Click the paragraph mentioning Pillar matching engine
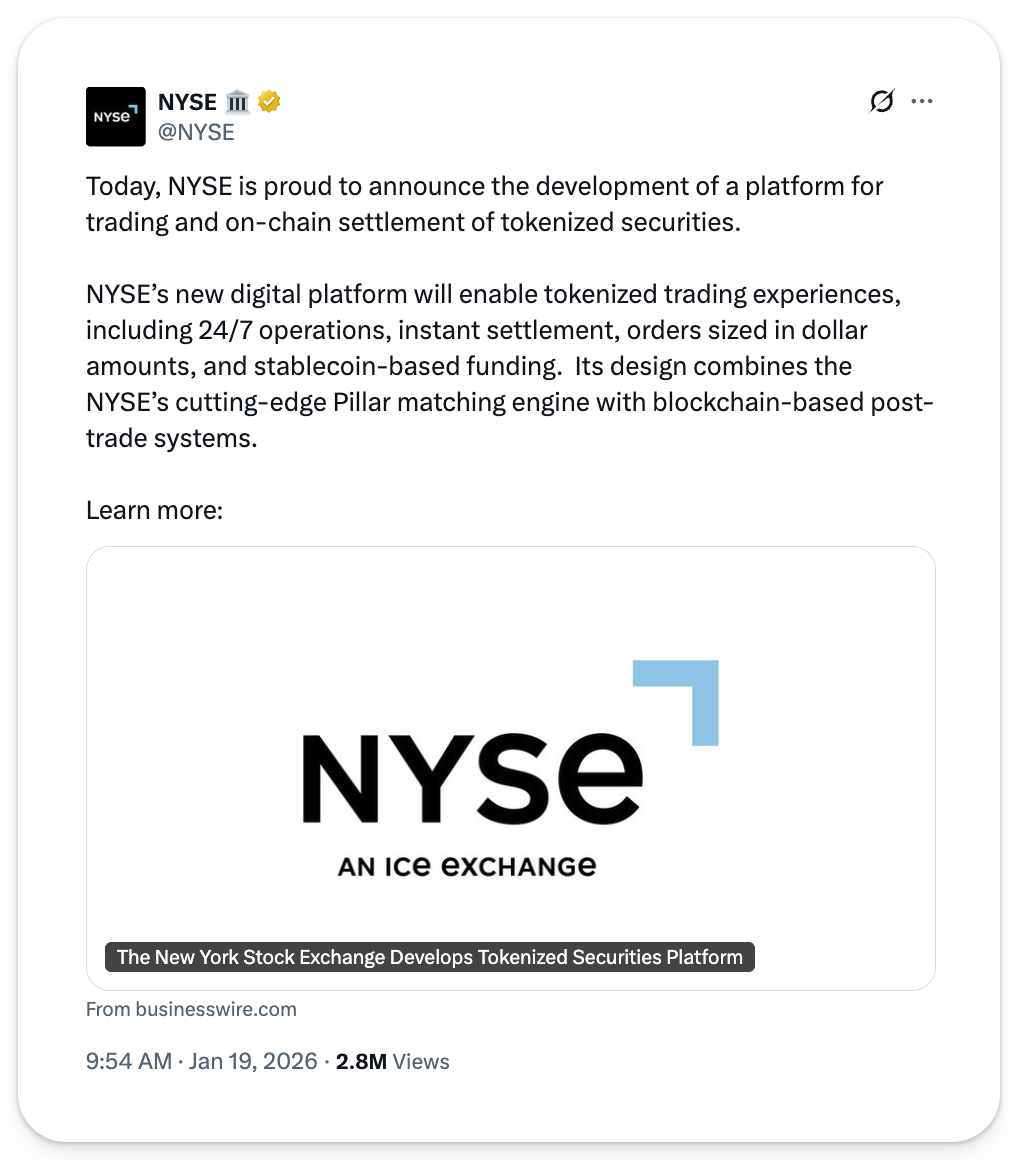Viewport: 1018px width, 1160px height. coord(510,366)
